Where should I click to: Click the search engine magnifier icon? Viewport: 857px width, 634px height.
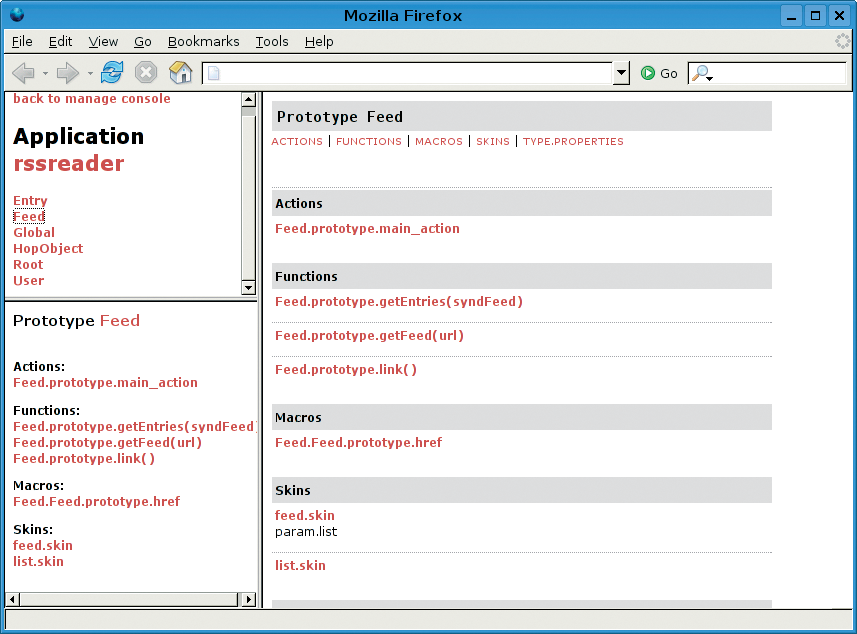[702, 73]
